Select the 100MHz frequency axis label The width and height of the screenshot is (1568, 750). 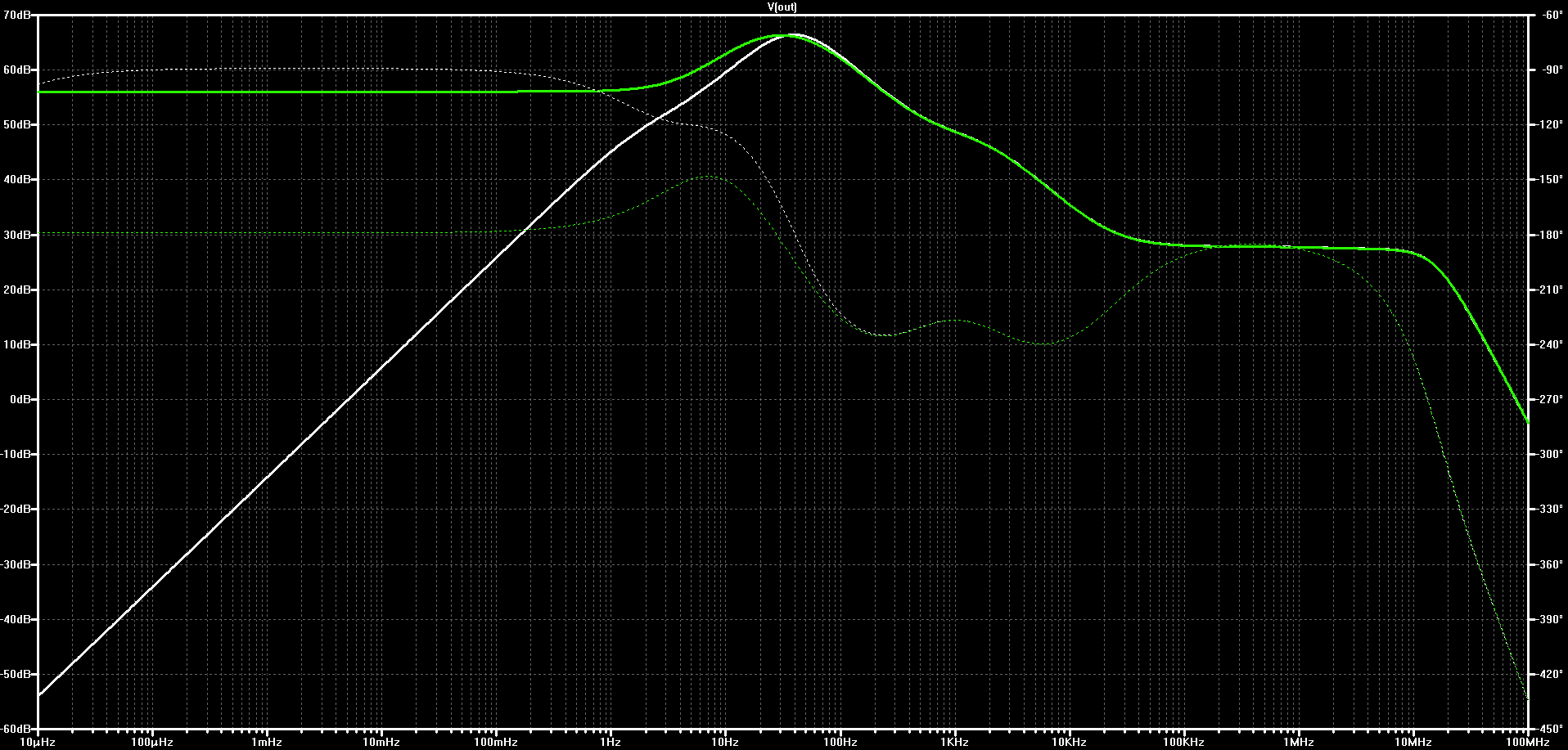coord(1527,742)
